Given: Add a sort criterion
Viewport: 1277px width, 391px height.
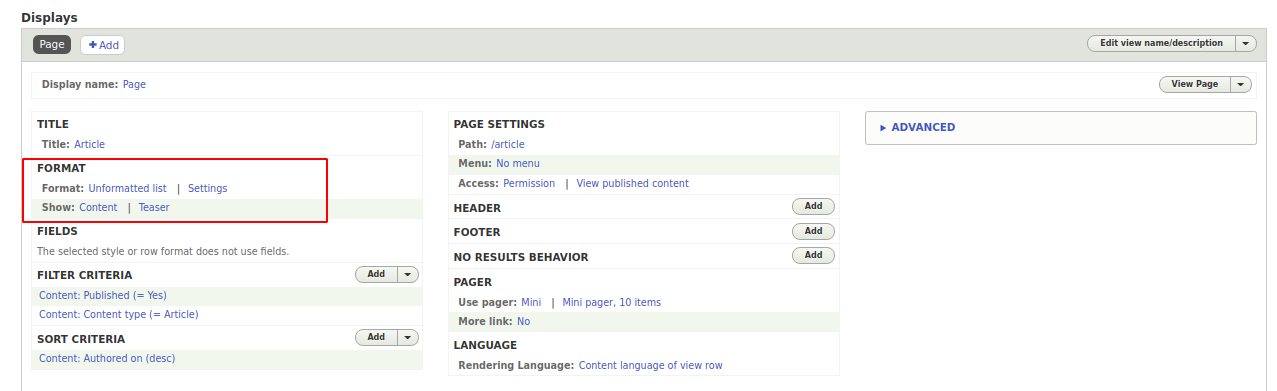Looking at the screenshot, I should 376,337.
